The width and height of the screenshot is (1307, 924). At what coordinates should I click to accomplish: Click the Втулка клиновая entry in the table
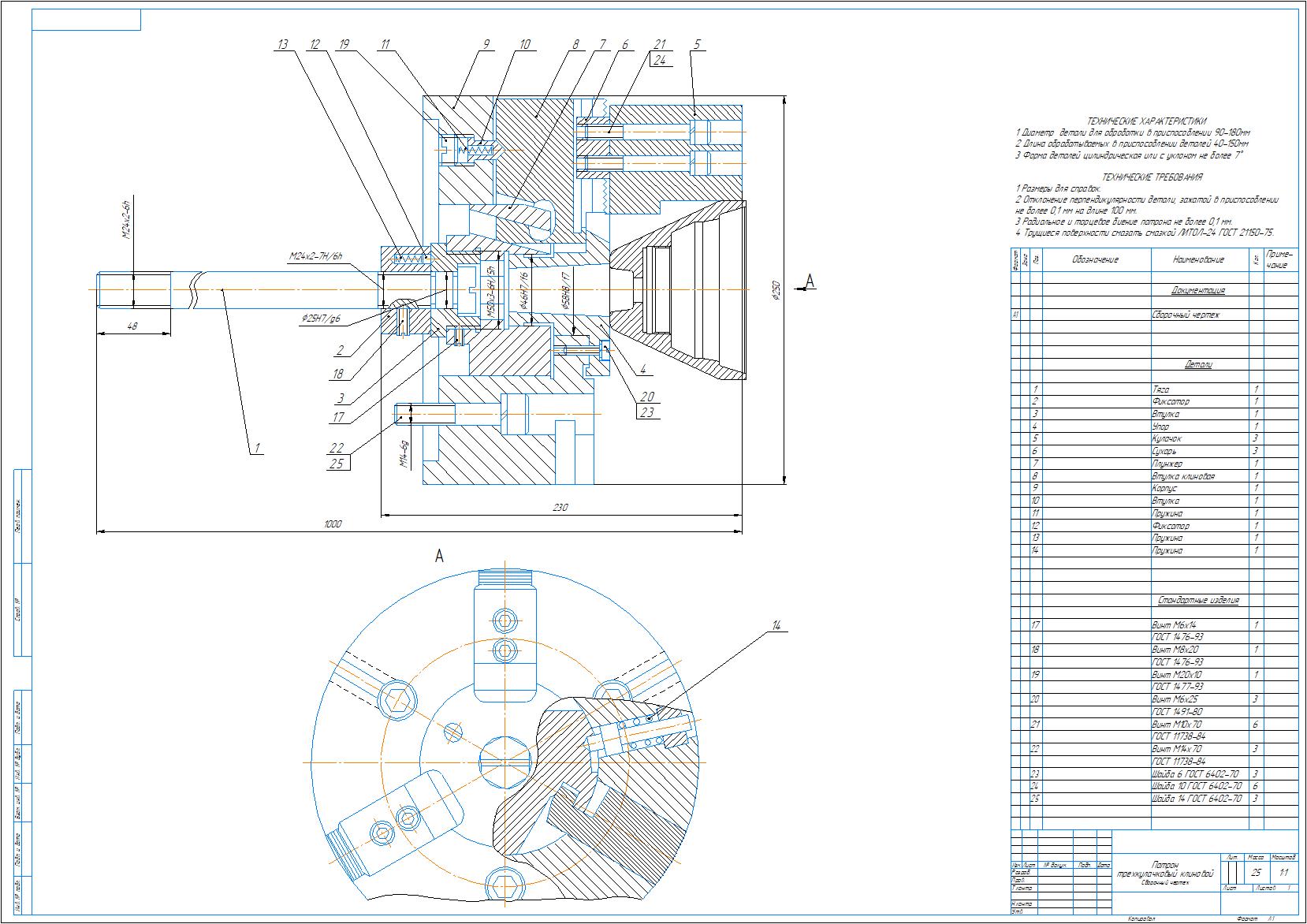[1182, 476]
